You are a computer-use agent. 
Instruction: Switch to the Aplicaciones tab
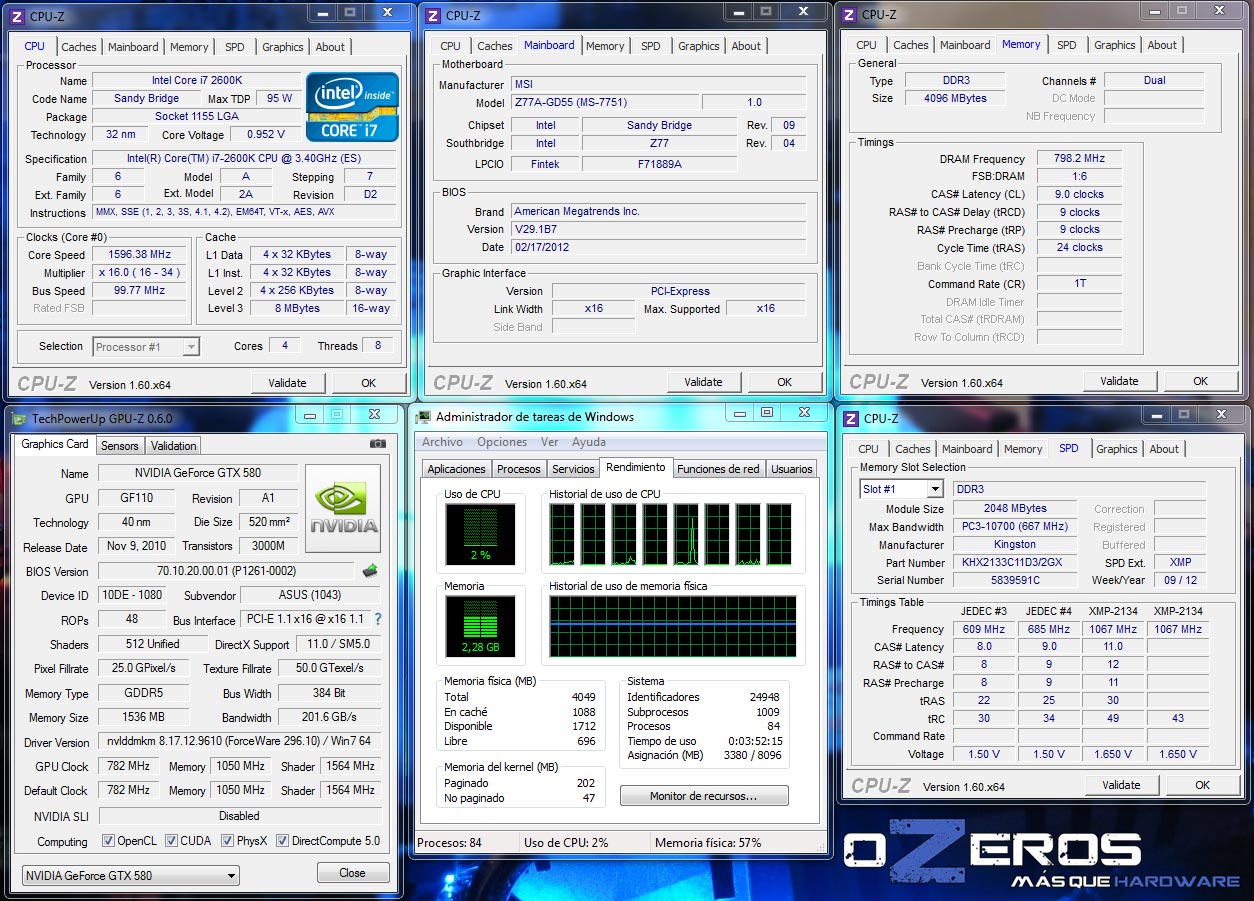coord(456,469)
